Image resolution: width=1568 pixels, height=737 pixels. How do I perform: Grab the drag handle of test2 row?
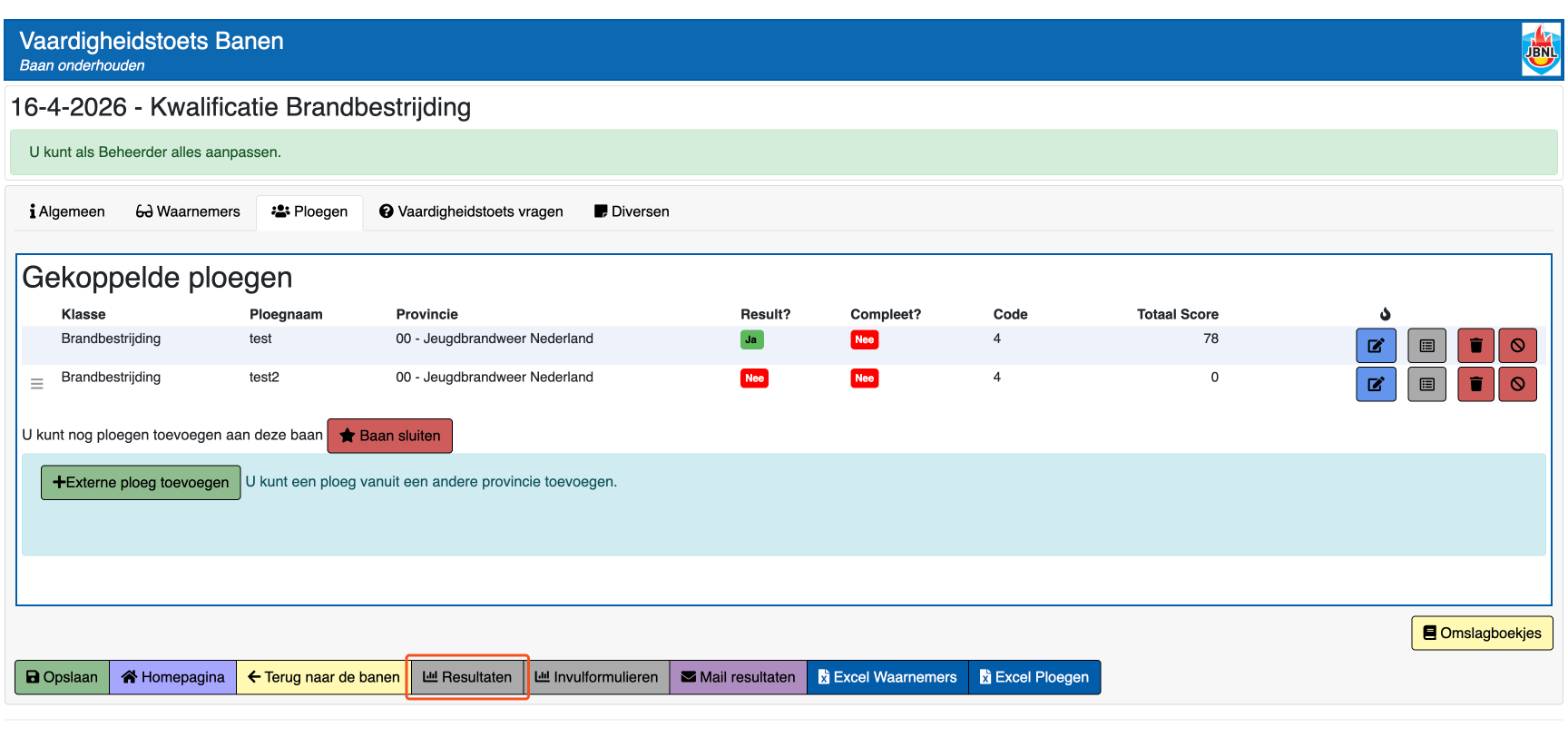pyautogui.click(x=37, y=384)
